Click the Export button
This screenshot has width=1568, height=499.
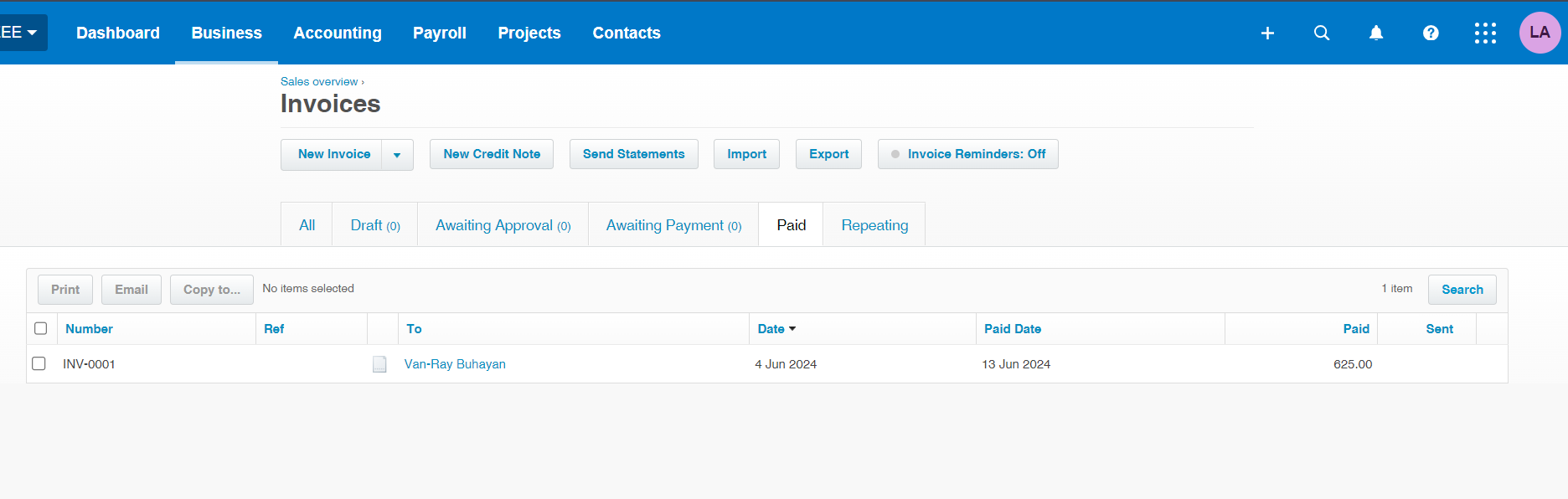pos(828,154)
